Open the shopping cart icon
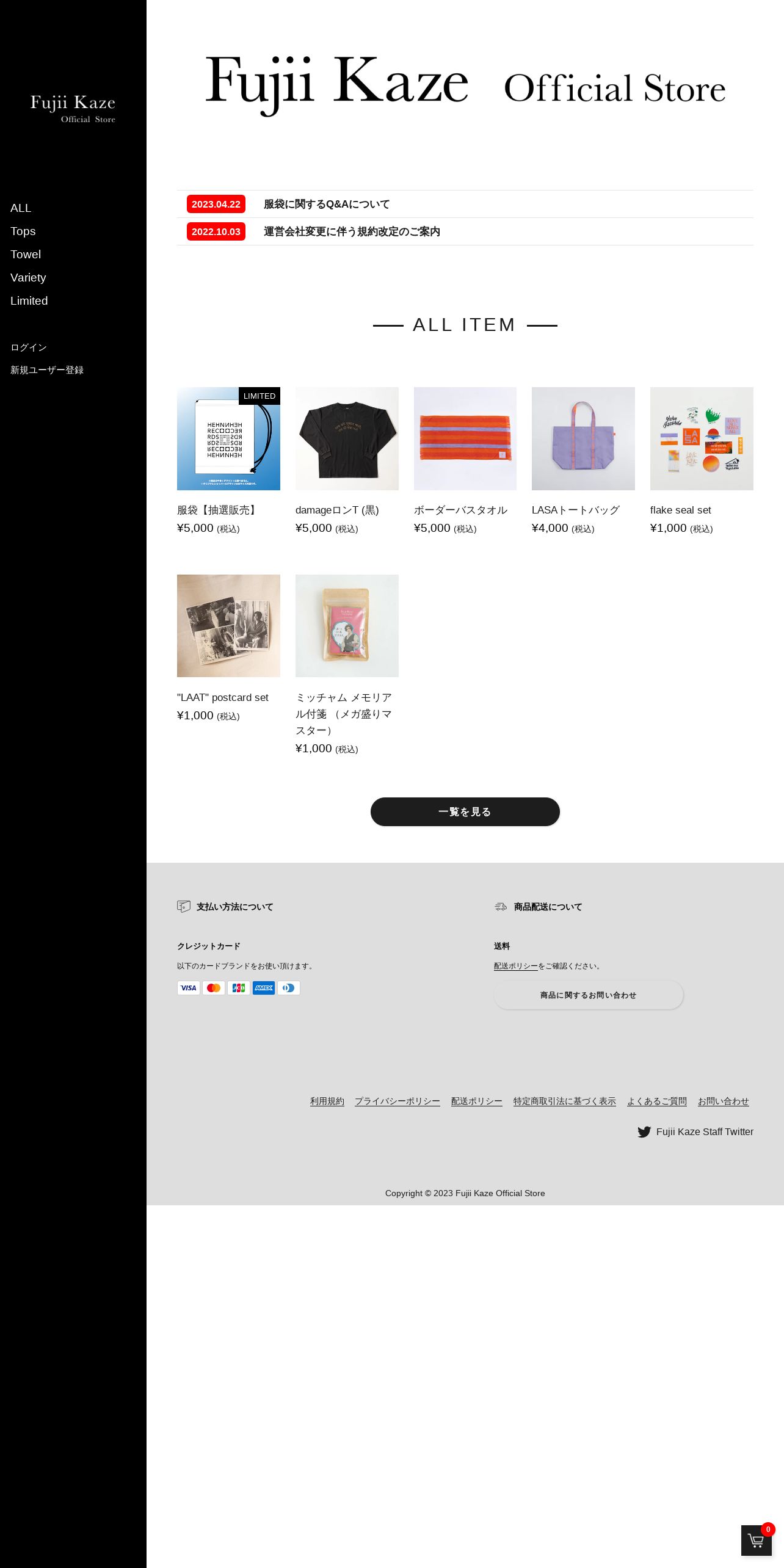The width and height of the screenshot is (784, 1568). [757, 1540]
